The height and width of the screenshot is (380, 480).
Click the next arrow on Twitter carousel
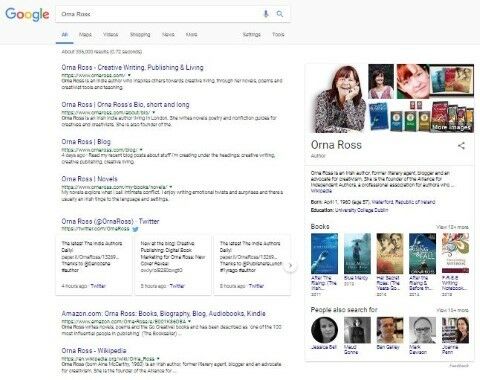tap(290, 266)
